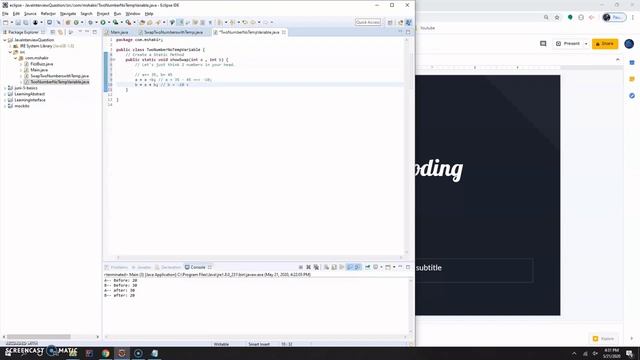Switch to the Main.java editor tab

pyautogui.click(x=119, y=32)
